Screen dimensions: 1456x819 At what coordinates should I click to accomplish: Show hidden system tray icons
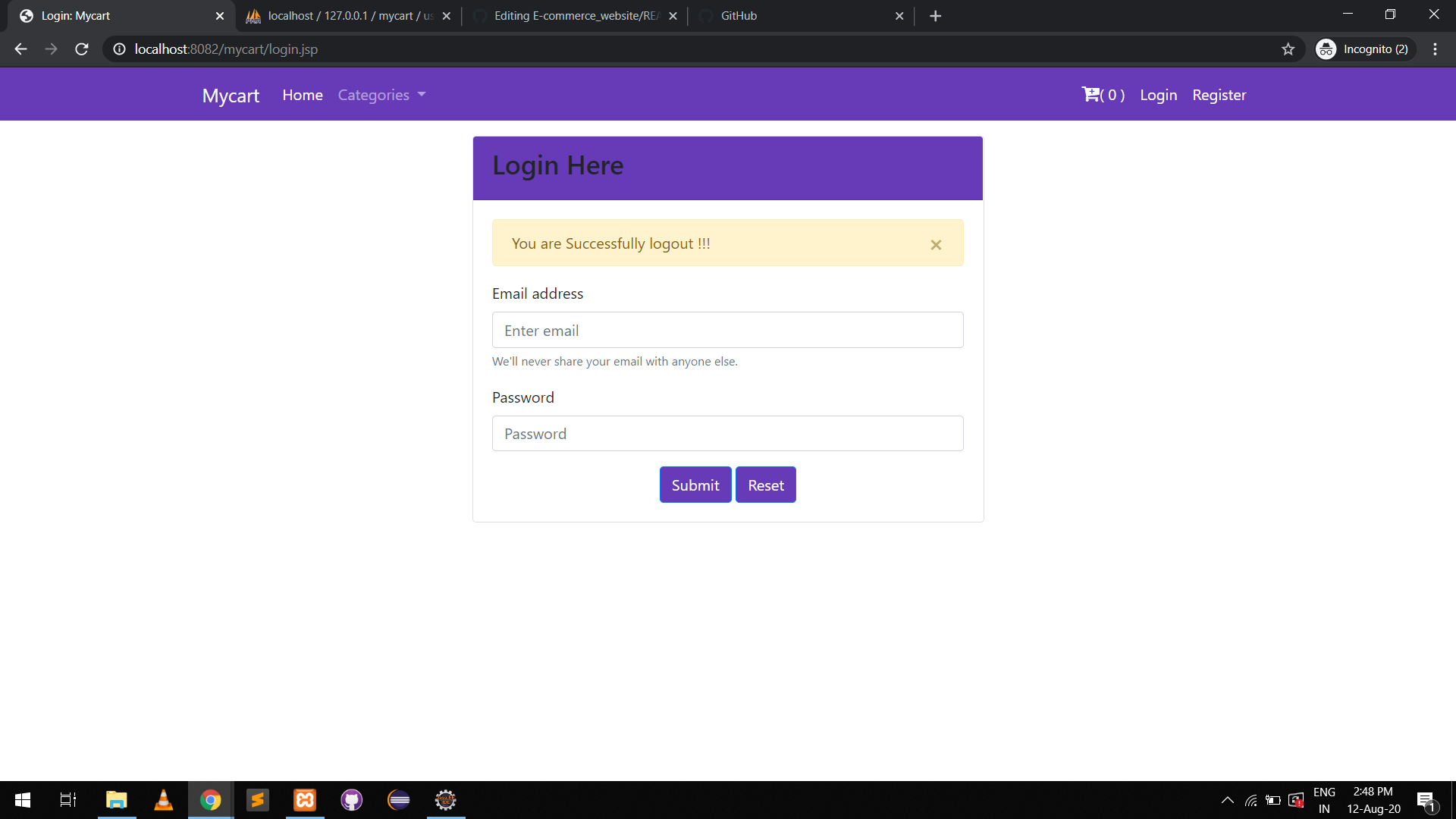1227,800
